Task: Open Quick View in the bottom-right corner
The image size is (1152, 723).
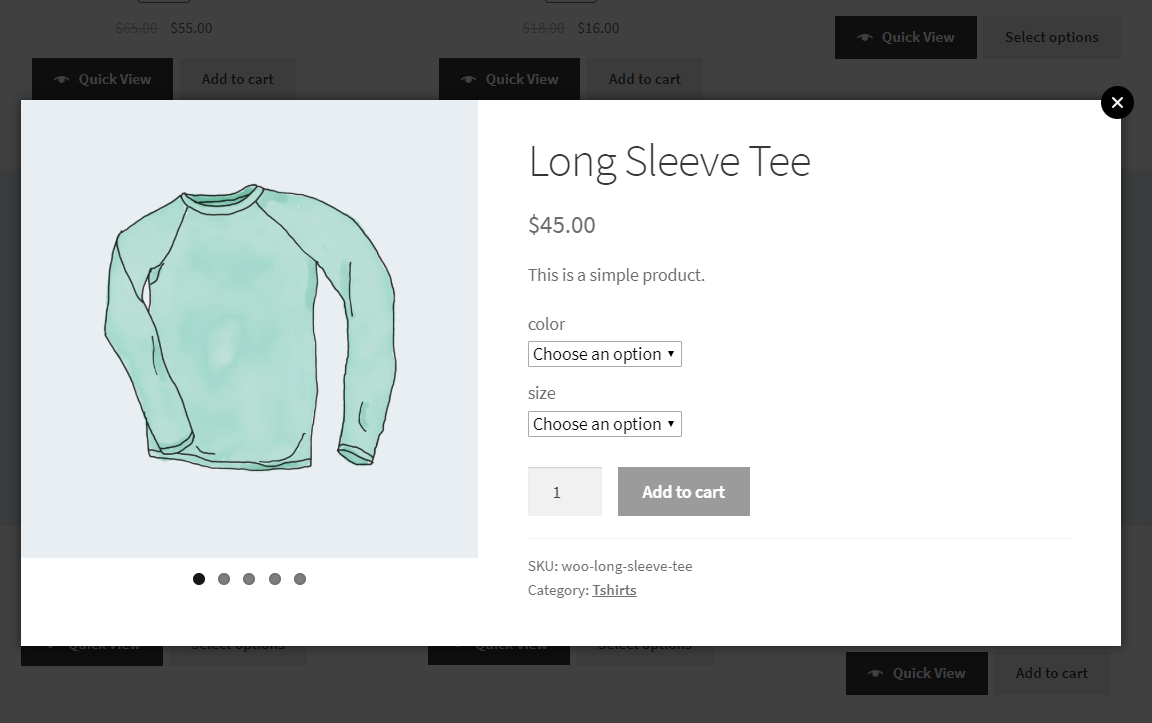Action: point(916,673)
